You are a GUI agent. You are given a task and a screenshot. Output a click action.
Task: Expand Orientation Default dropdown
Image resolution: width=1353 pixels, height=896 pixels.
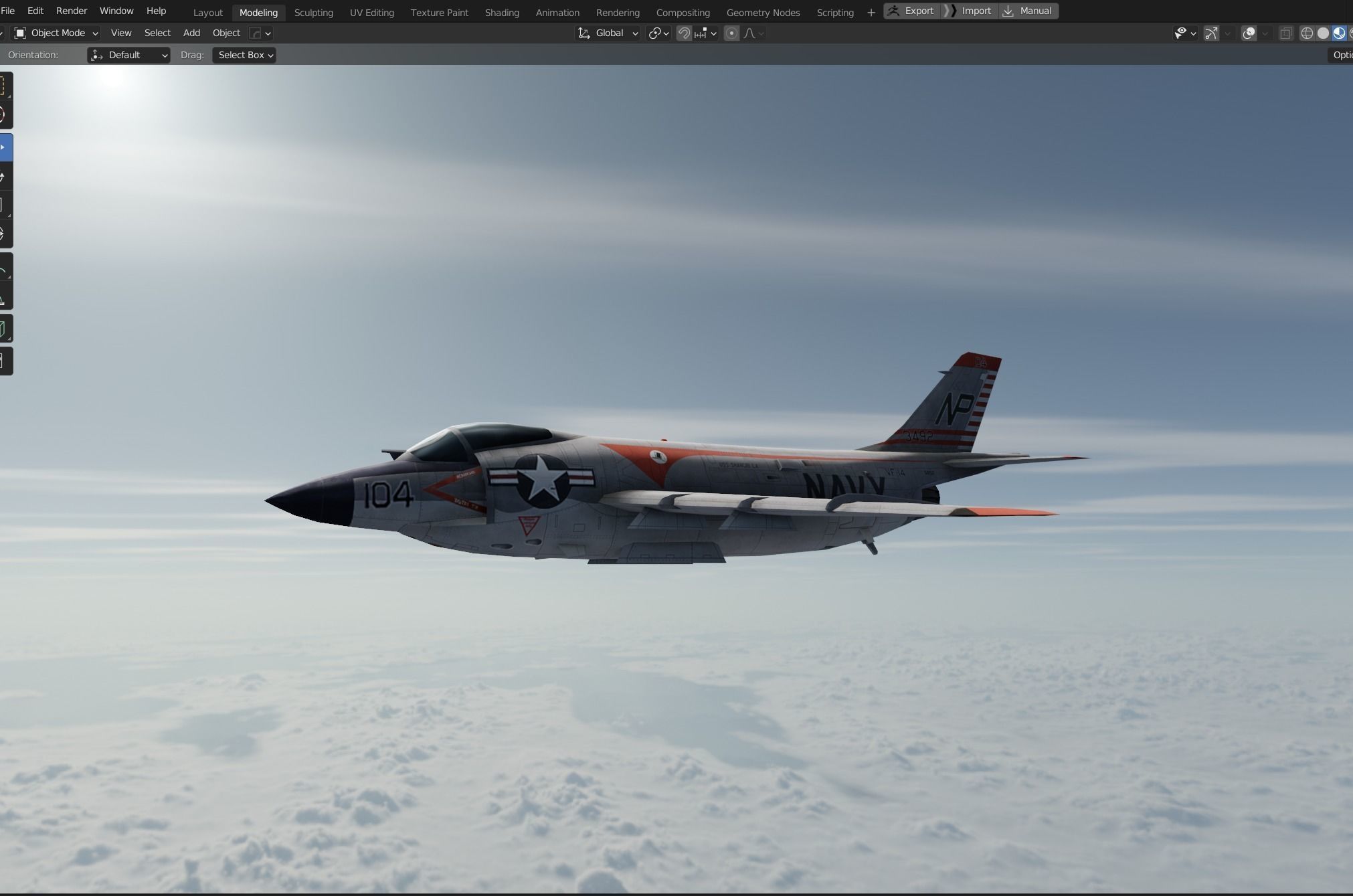128,55
